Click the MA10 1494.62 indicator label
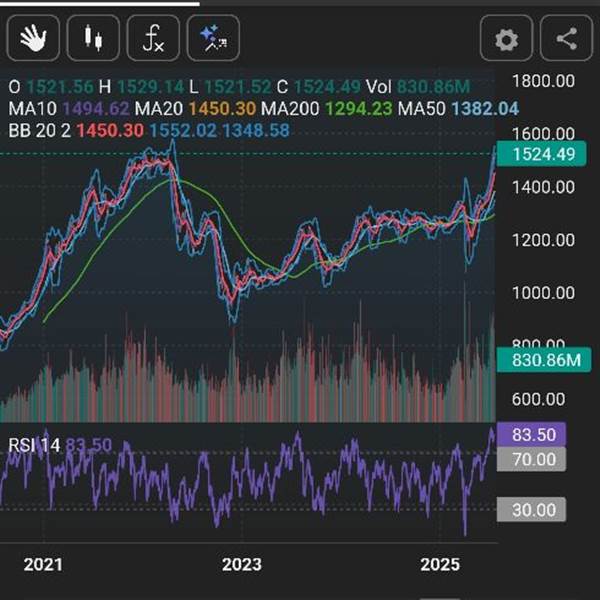The width and height of the screenshot is (600, 600). pyautogui.click(x=69, y=109)
